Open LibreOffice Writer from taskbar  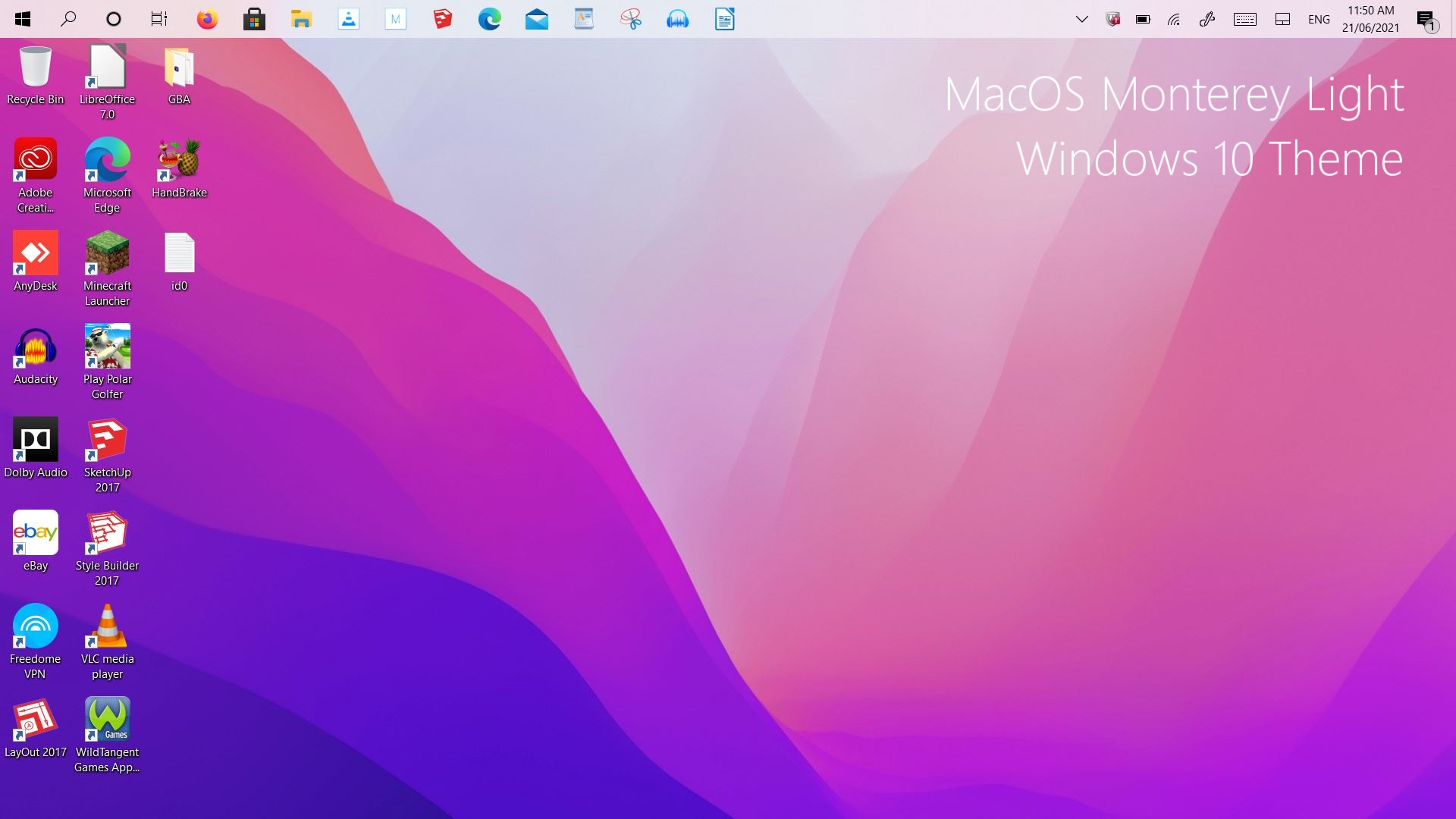(724, 19)
